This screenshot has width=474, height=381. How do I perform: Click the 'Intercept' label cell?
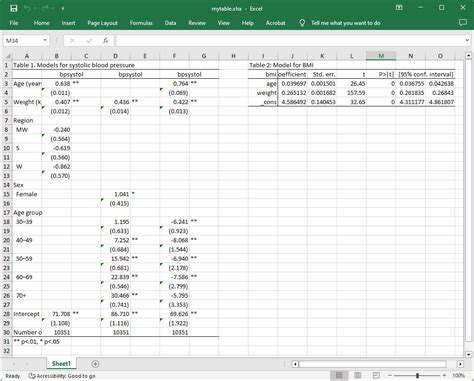pos(27,314)
